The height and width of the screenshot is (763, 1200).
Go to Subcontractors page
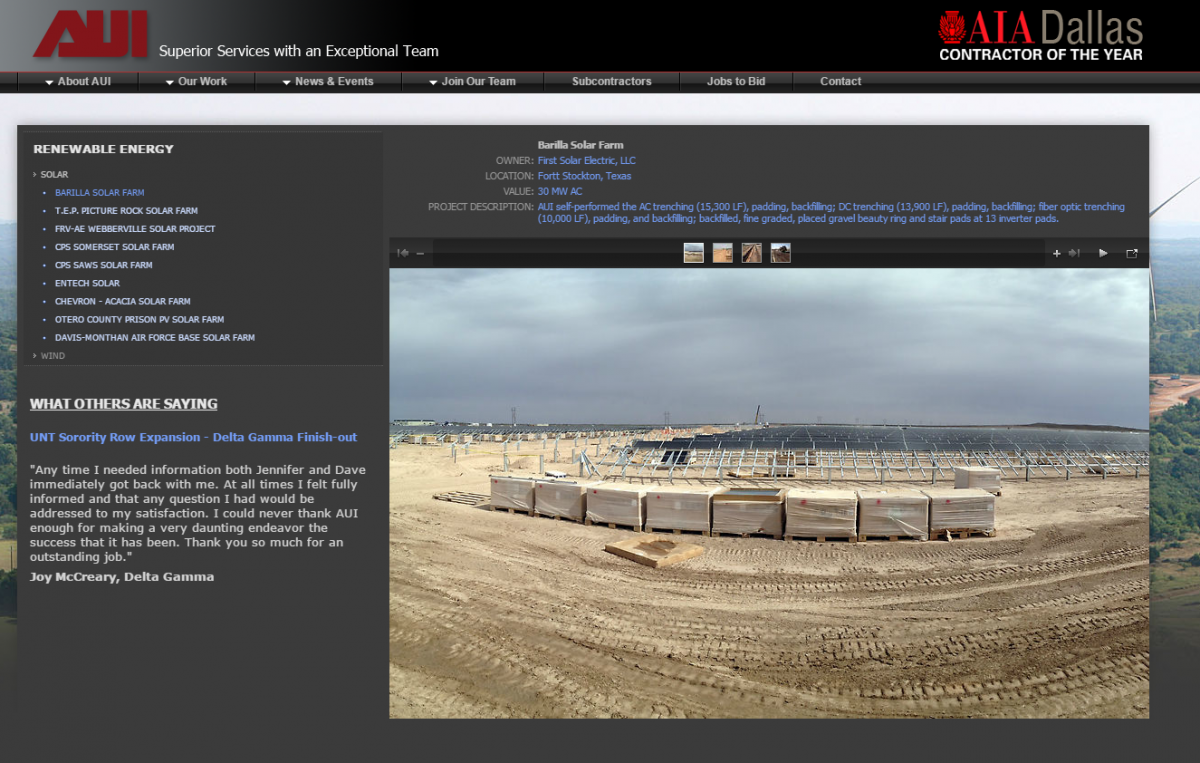[x=612, y=82]
